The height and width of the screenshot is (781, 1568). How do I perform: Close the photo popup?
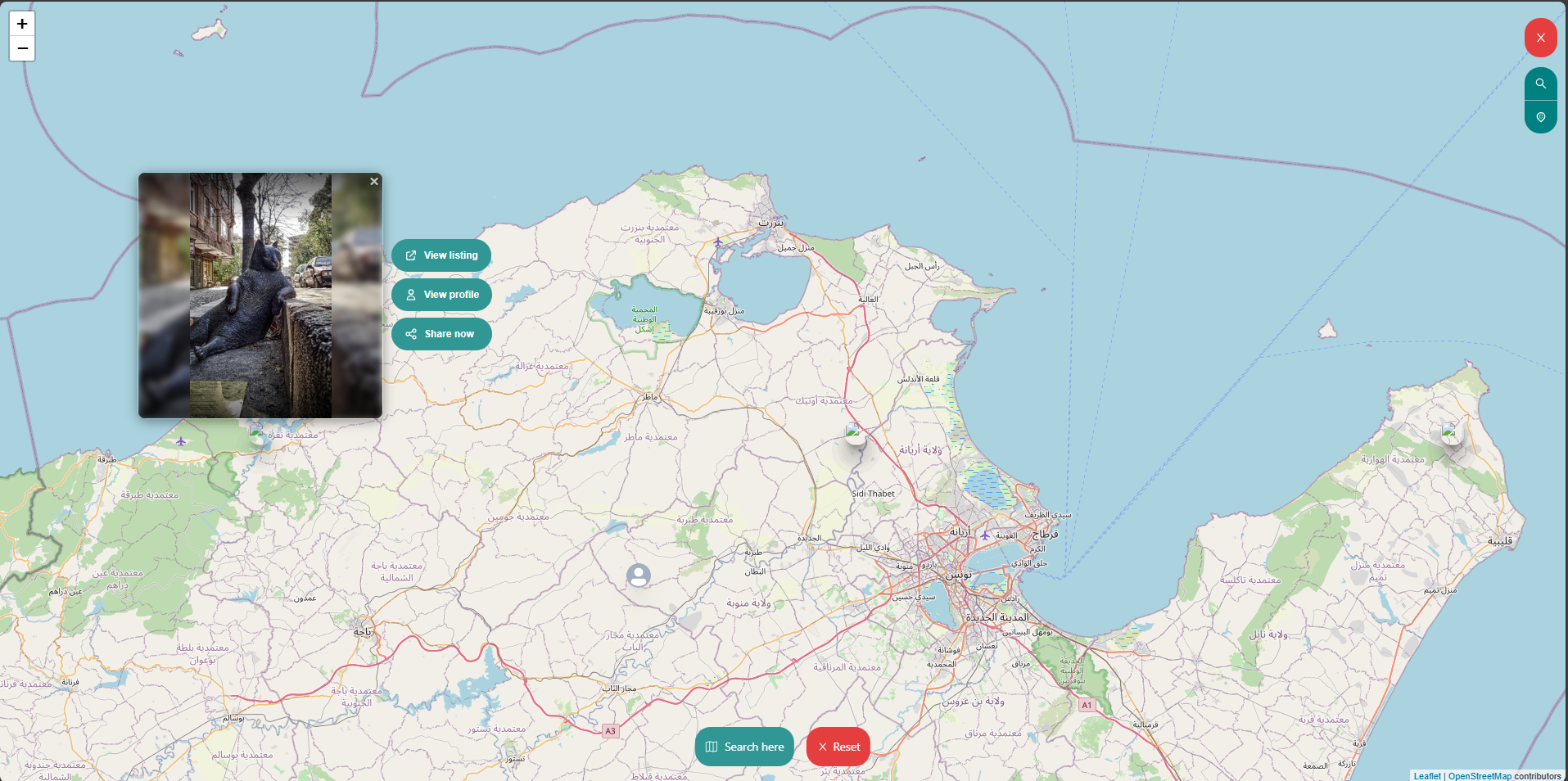(x=374, y=182)
